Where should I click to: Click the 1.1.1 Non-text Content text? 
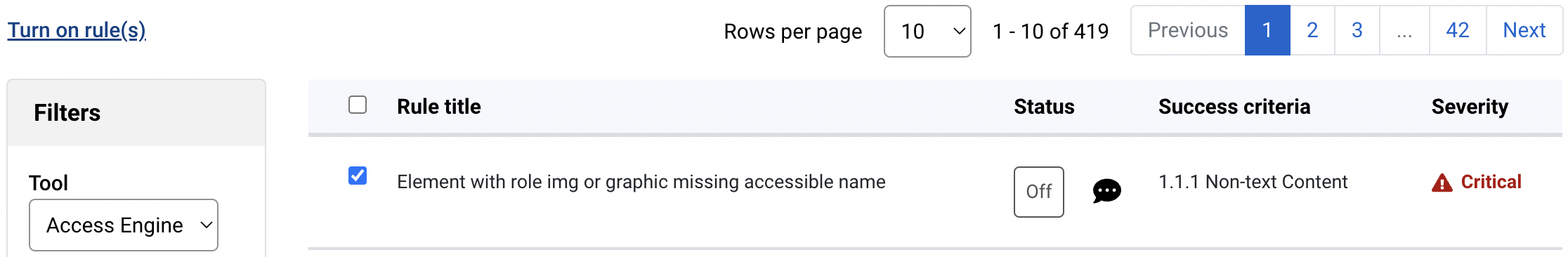click(x=1253, y=182)
